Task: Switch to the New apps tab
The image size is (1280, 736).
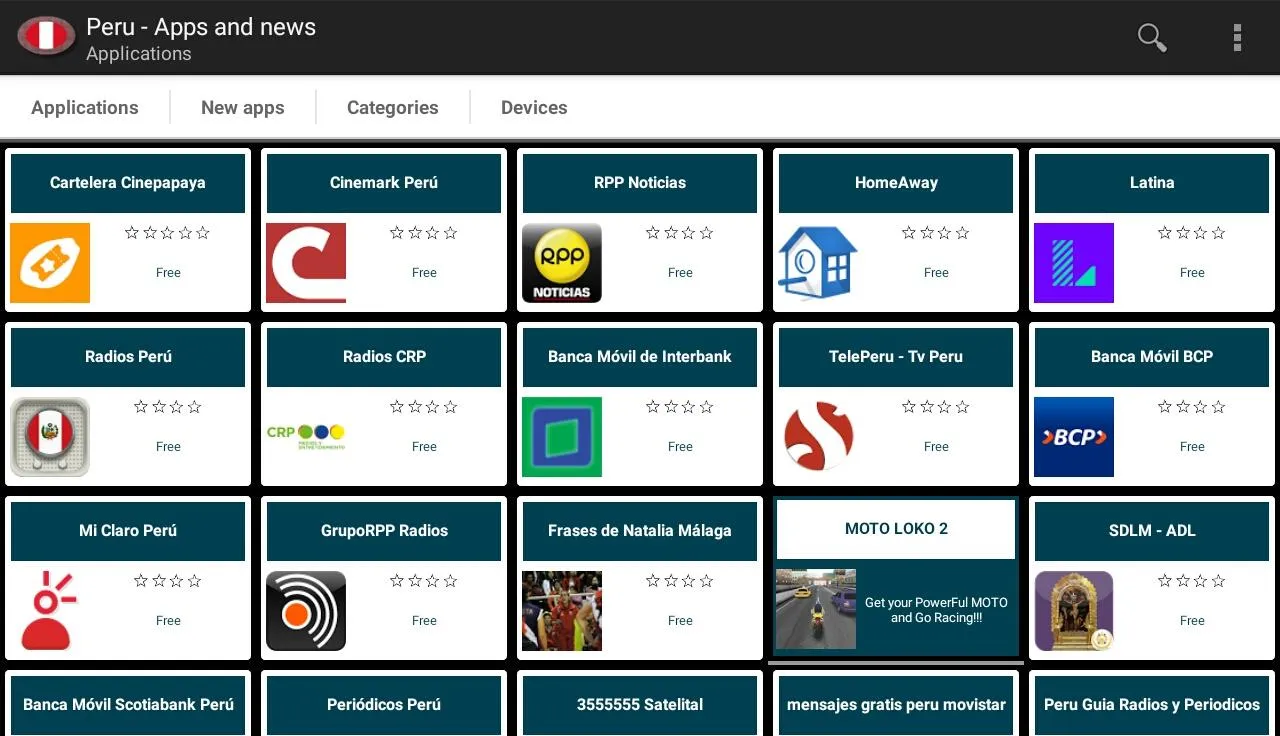Action: click(243, 108)
